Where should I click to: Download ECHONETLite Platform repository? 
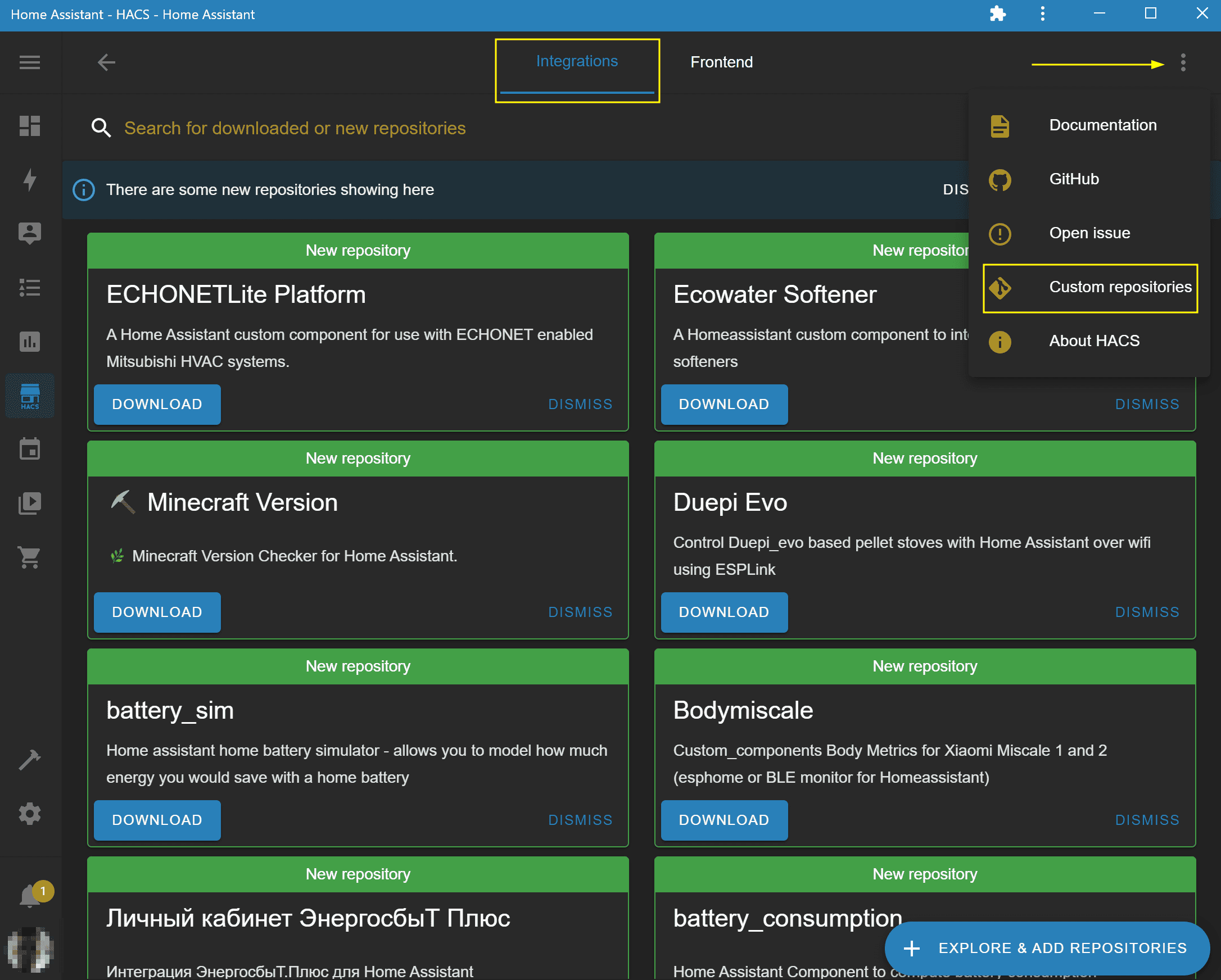(157, 404)
